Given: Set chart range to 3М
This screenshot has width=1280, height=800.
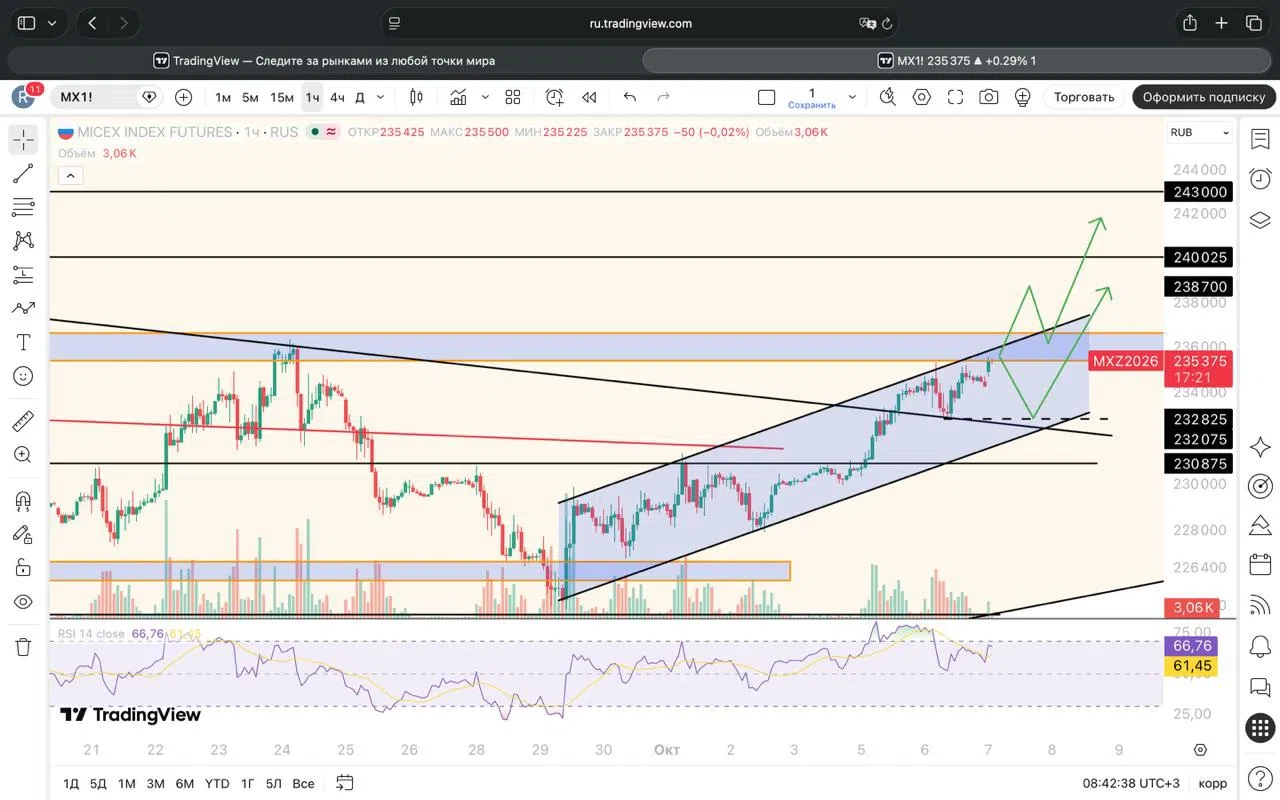Looking at the screenshot, I should click(x=155, y=783).
